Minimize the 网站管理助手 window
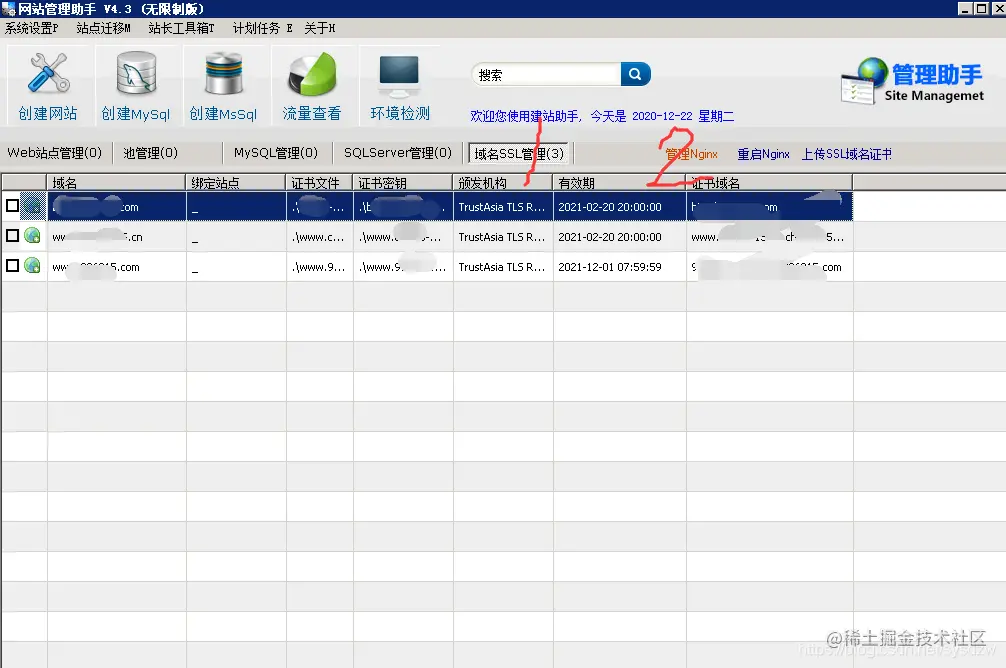 tap(965, 8)
